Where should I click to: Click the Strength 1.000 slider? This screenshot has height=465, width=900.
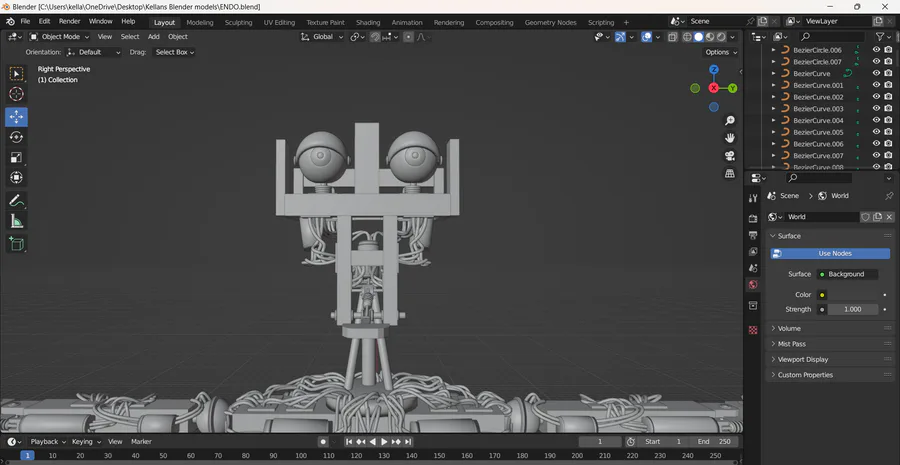click(852, 309)
